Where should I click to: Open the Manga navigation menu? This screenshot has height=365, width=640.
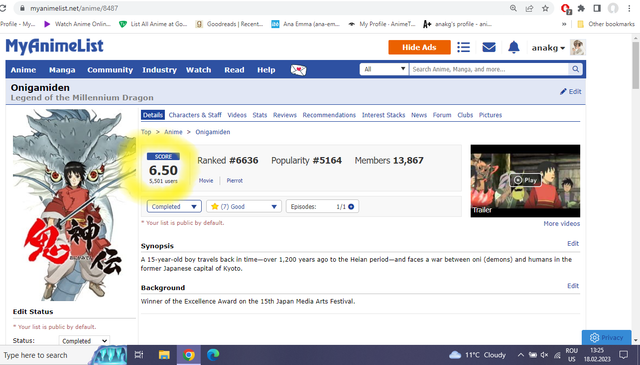(62, 70)
